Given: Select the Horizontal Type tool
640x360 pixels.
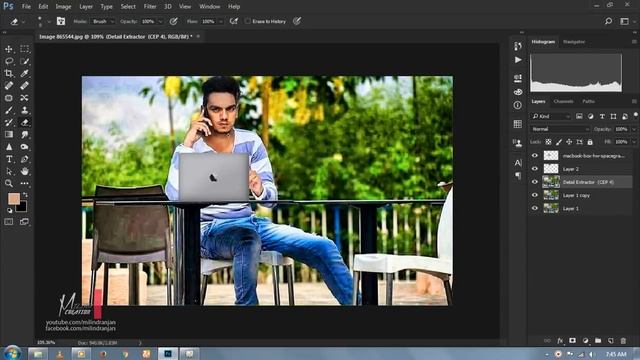Looking at the screenshot, I should 9,159.
